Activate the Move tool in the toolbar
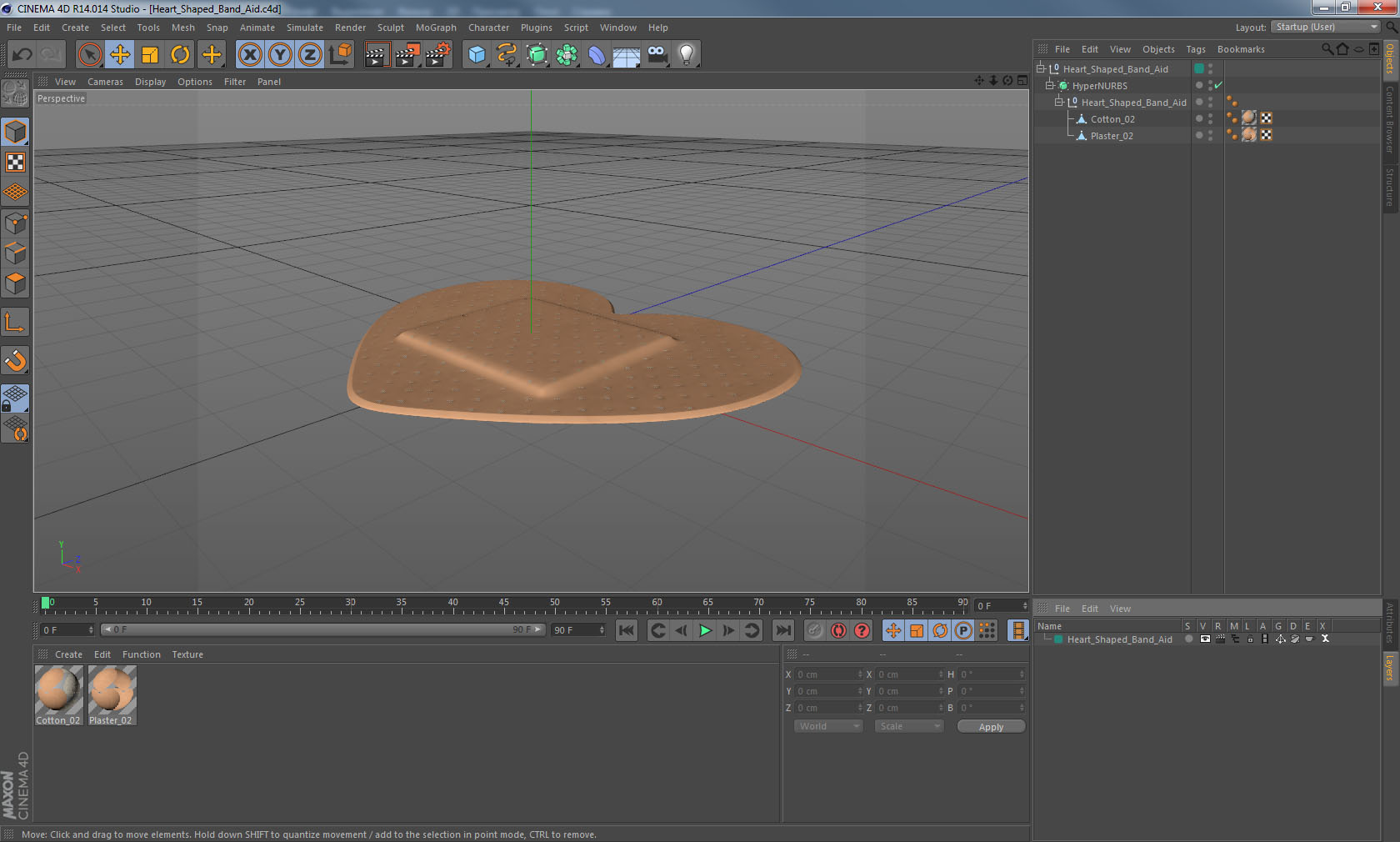 tap(120, 55)
